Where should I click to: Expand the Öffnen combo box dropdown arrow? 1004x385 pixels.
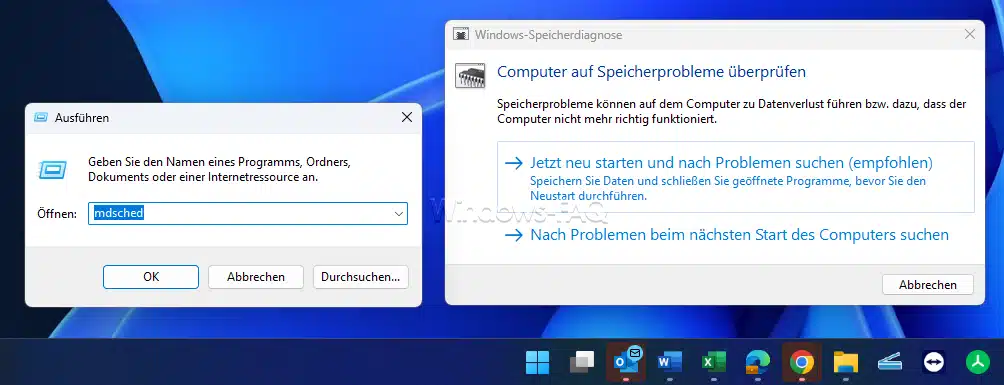pyautogui.click(x=398, y=213)
